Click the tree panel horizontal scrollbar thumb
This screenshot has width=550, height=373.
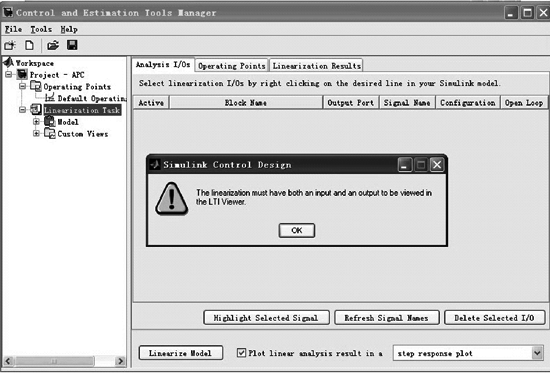pos(54,361)
